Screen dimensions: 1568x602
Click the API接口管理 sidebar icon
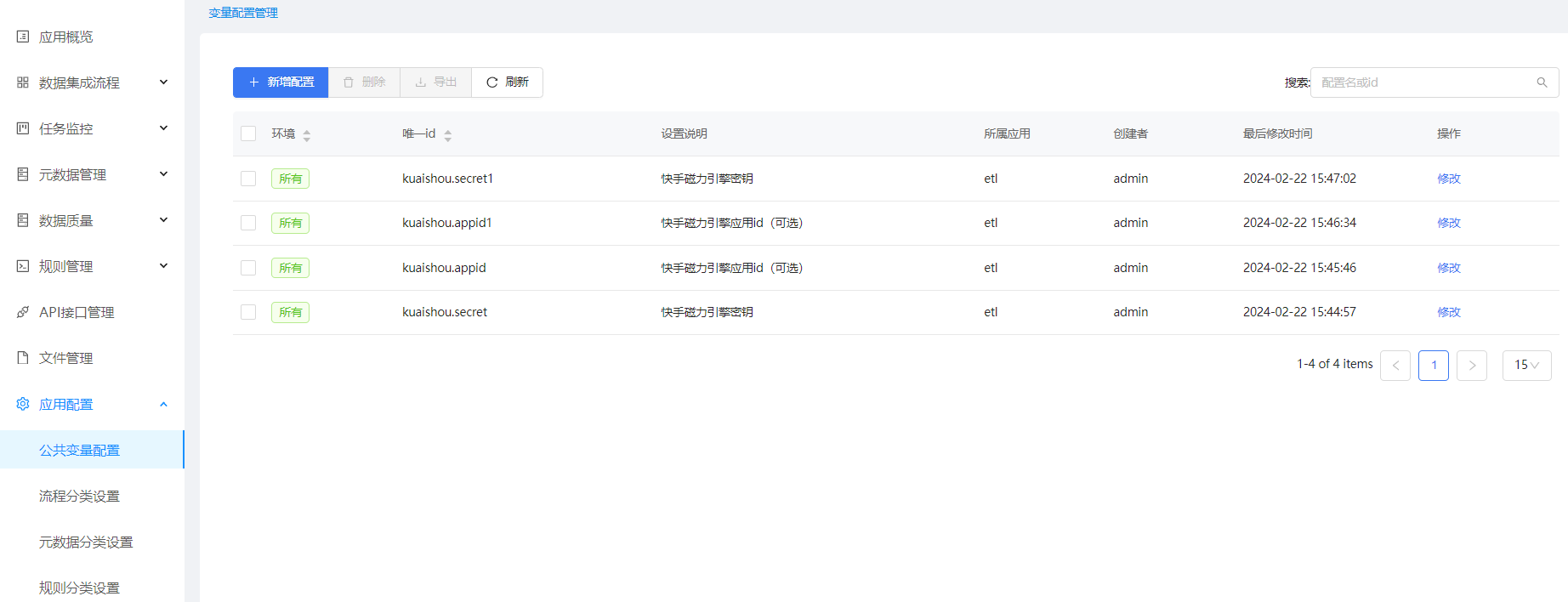[23, 312]
